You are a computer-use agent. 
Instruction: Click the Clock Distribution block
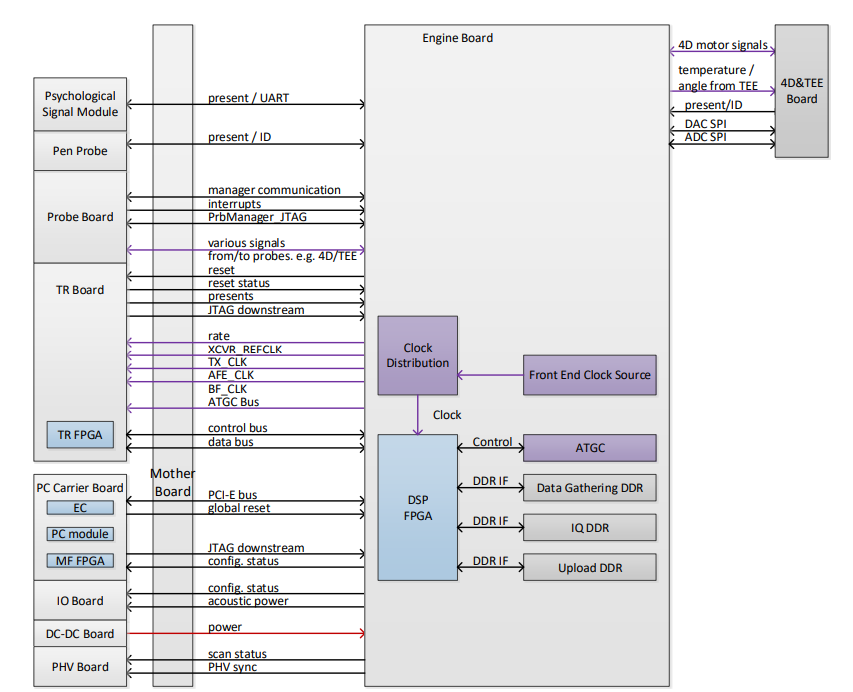pos(418,356)
